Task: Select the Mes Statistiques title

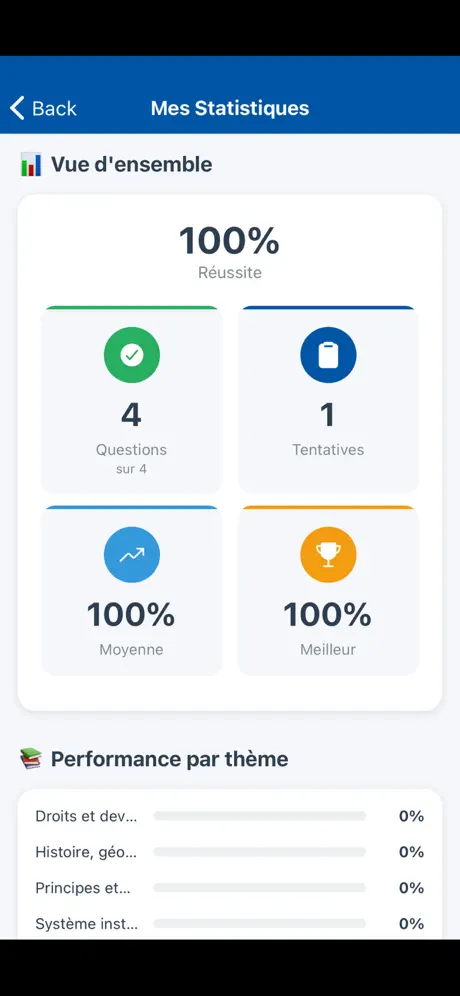Action: pos(230,108)
